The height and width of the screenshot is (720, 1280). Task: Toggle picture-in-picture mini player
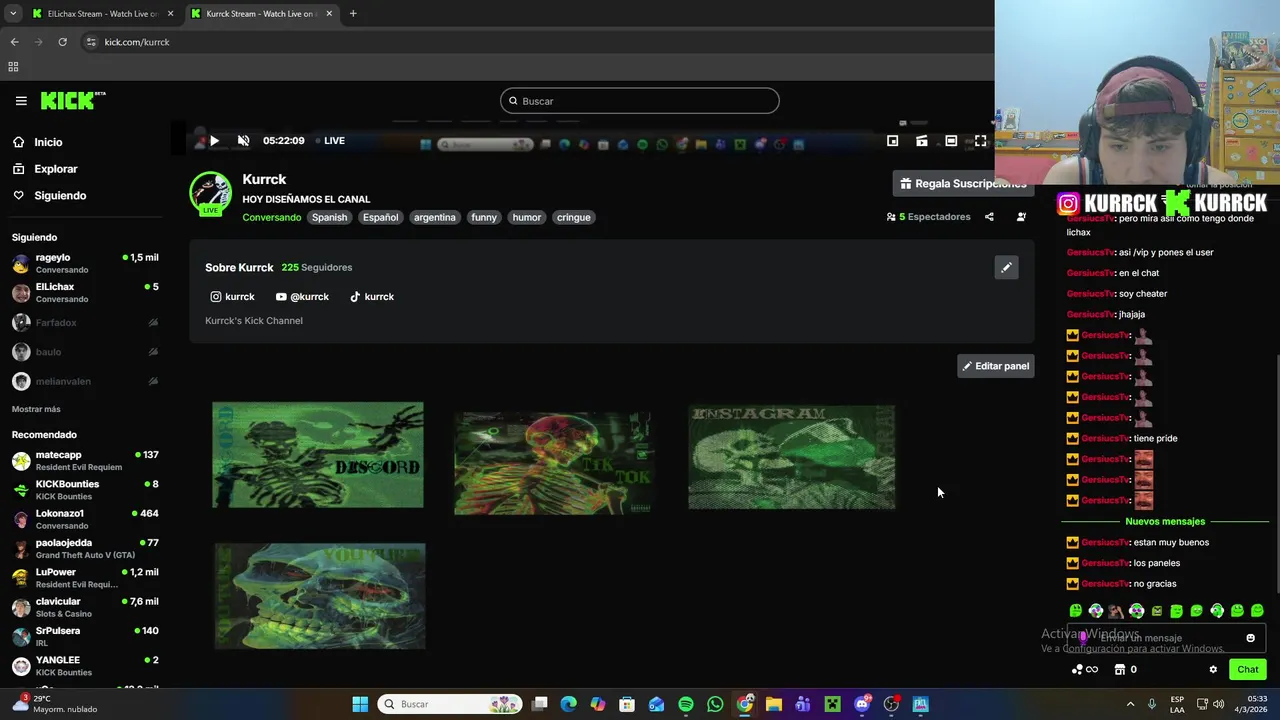point(892,141)
